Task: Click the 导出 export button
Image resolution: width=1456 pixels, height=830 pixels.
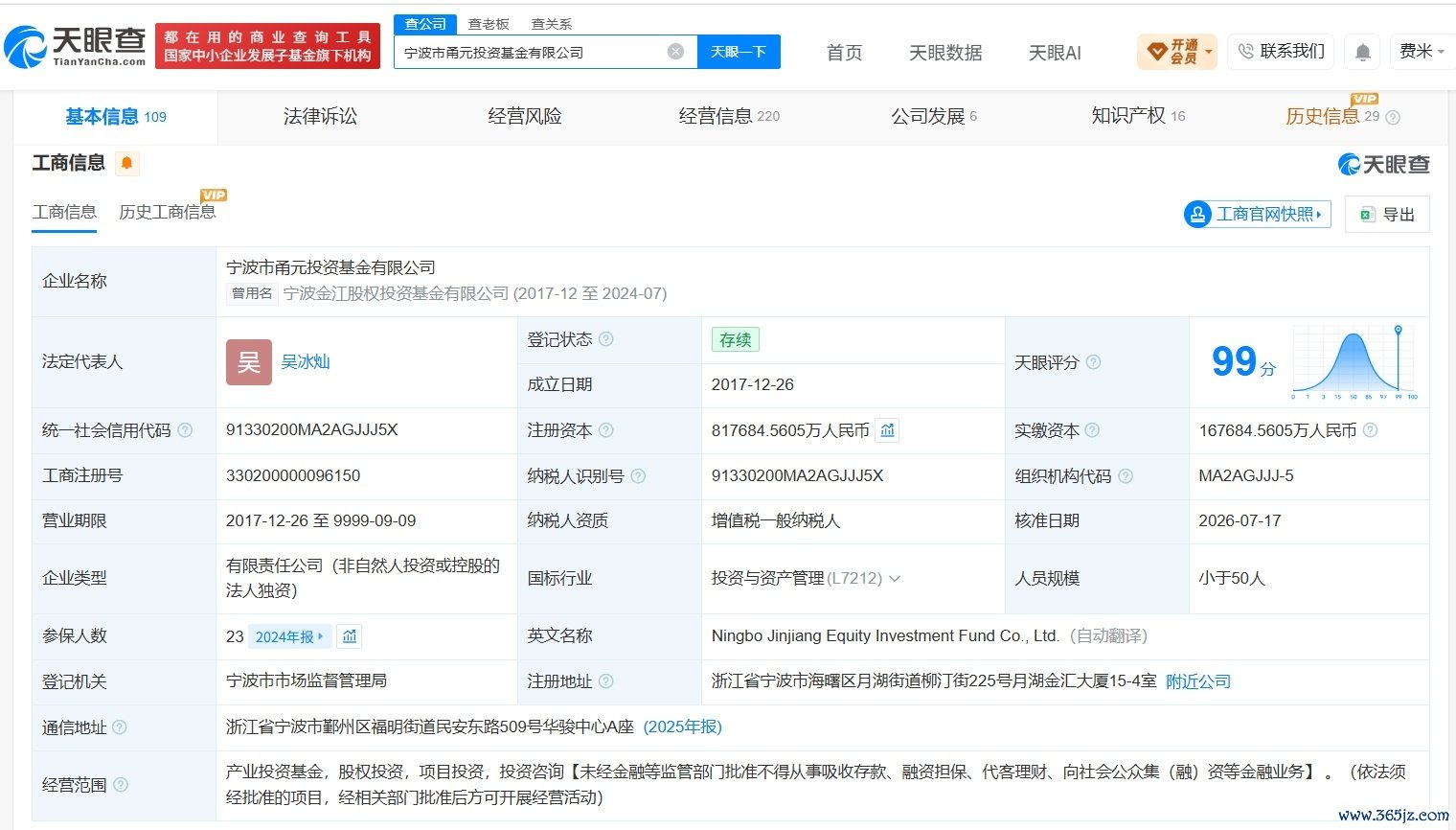Action: tap(1387, 214)
